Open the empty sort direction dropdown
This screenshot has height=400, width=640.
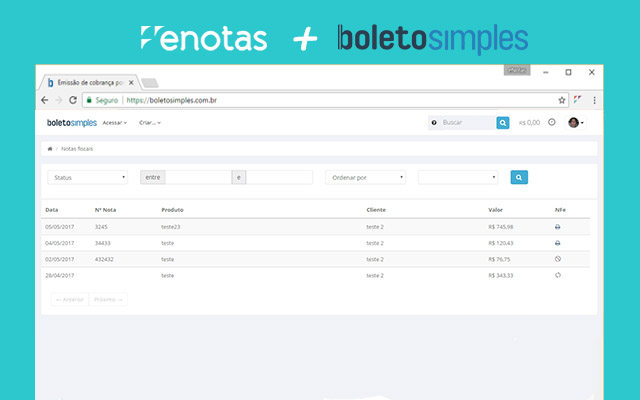click(458, 177)
